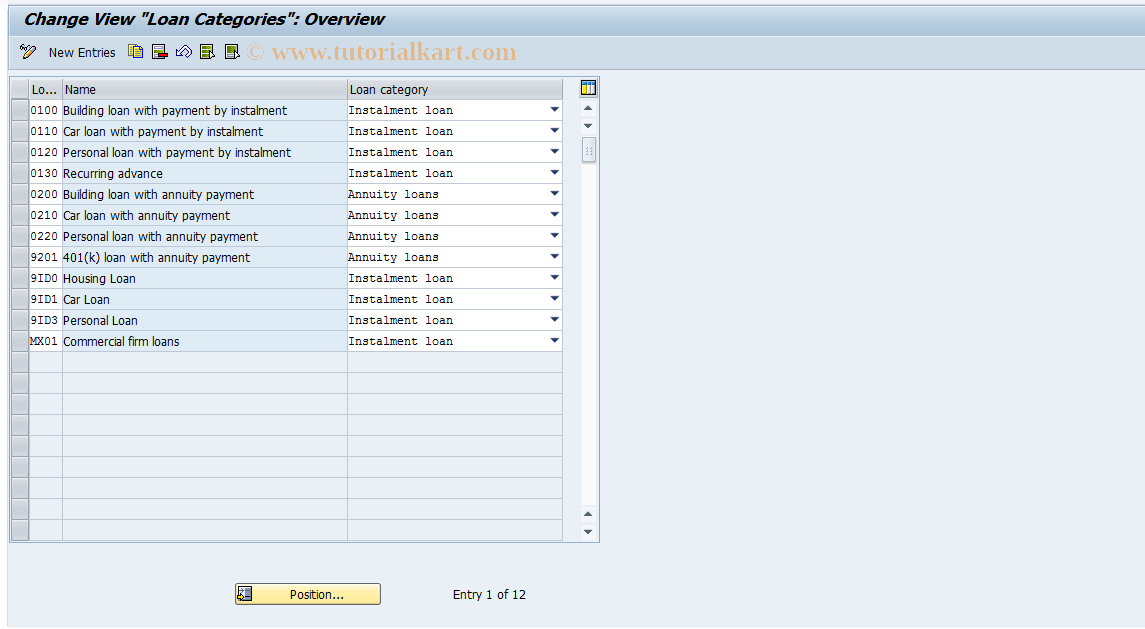Open loan category dropdown for Recurring advance
Image resolution: width=1145 pixels, height=629 pixels.
(554, 174)
